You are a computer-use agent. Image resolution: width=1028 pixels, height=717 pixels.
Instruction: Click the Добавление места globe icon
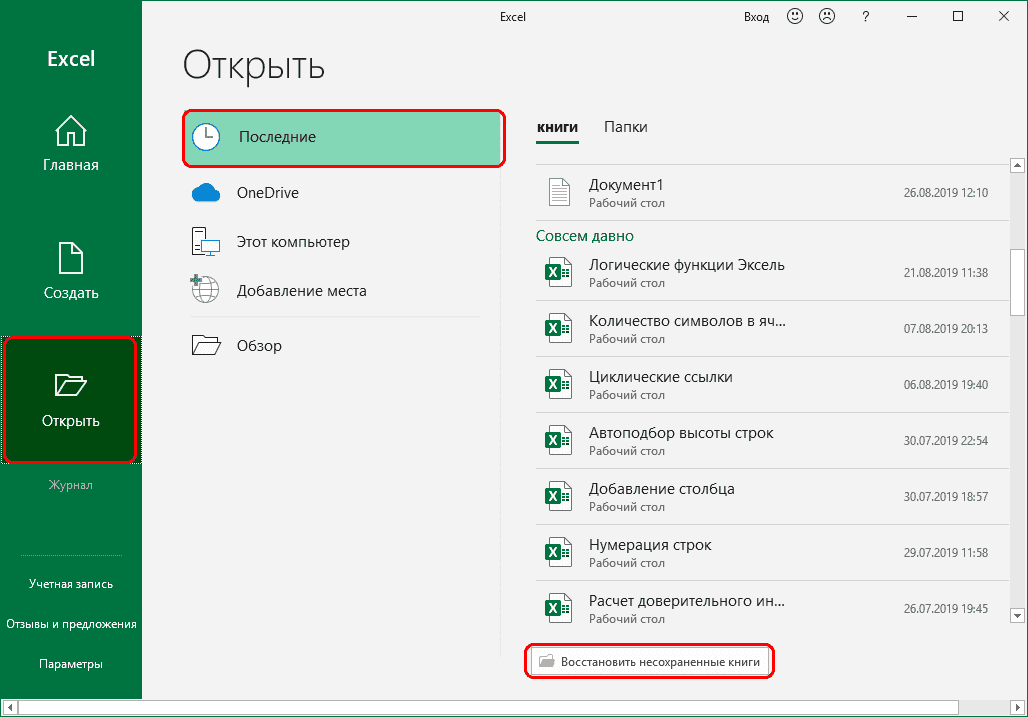point(205,290)
